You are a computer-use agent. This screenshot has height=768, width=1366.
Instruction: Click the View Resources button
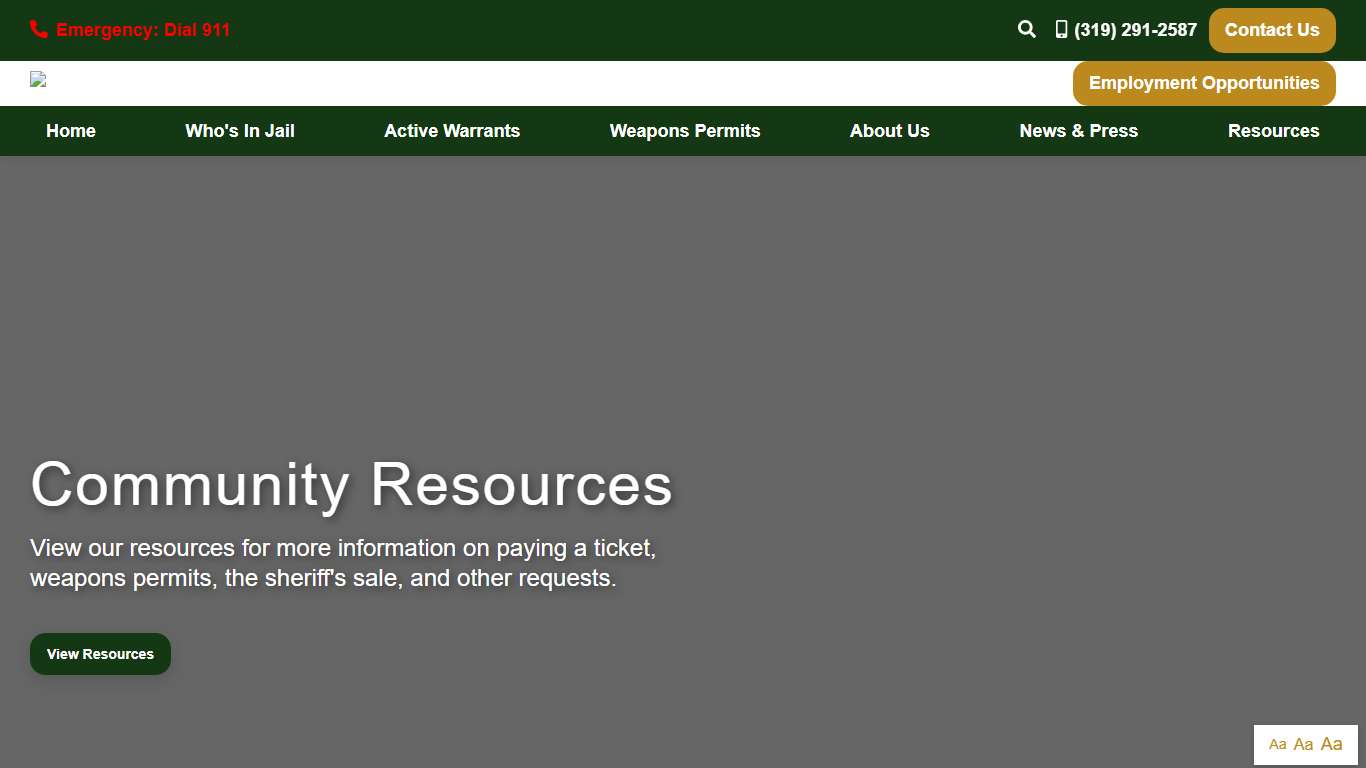point(100,654)
